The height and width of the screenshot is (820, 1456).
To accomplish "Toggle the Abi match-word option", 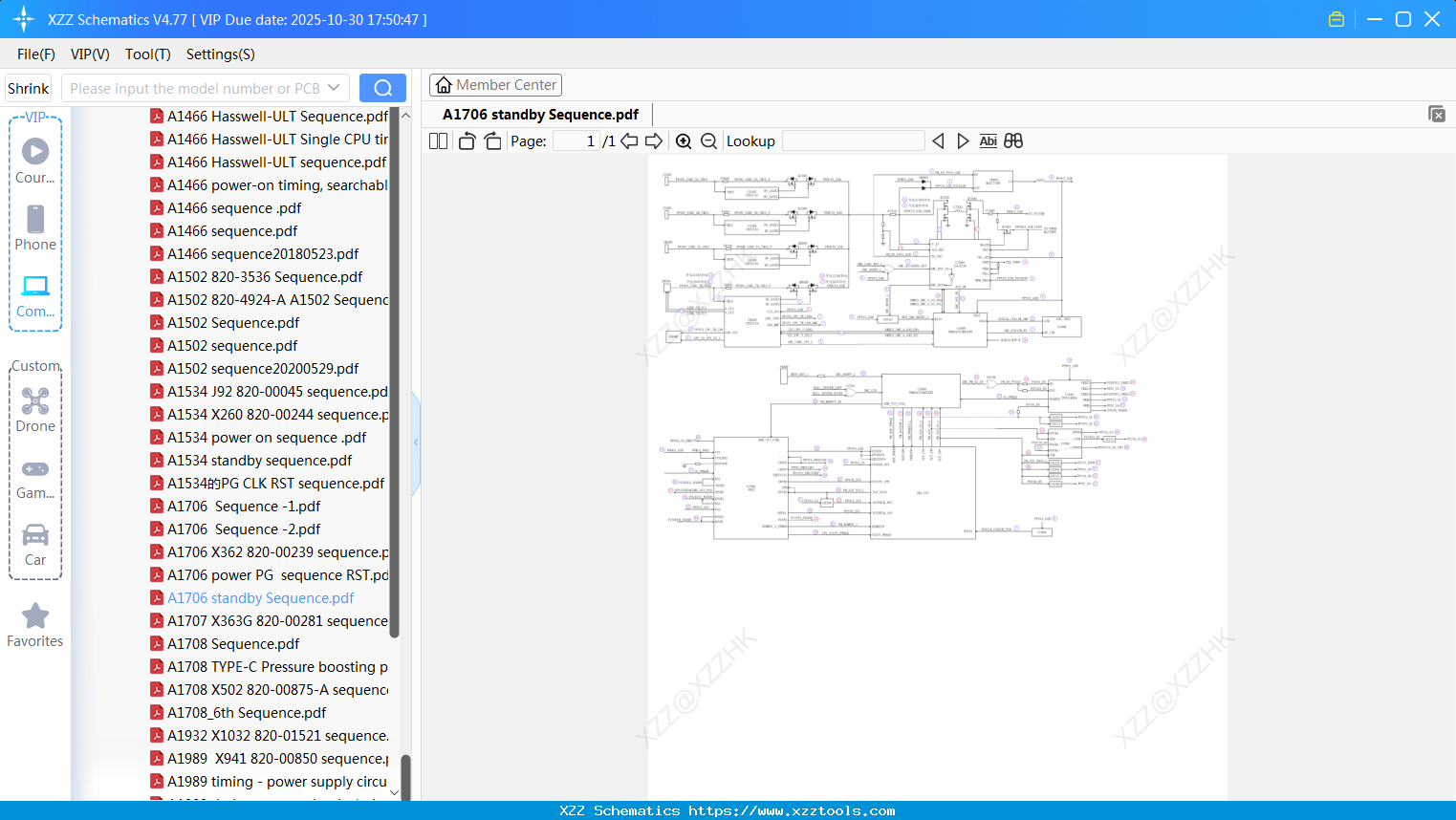I will 988,141.
